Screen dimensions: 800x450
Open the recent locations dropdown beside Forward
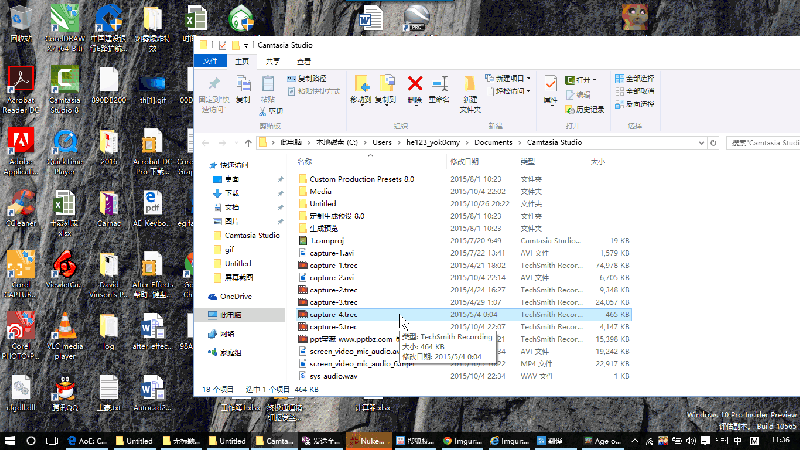pyautogui.click(x=236, y=143)
